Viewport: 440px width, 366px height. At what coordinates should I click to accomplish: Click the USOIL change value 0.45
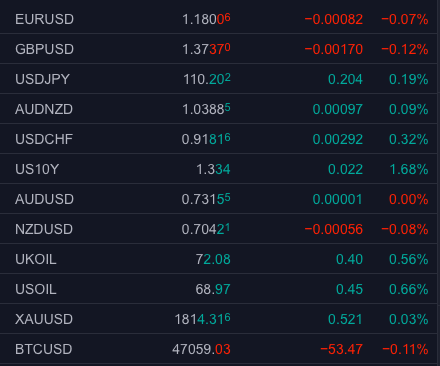pos(349,289)
